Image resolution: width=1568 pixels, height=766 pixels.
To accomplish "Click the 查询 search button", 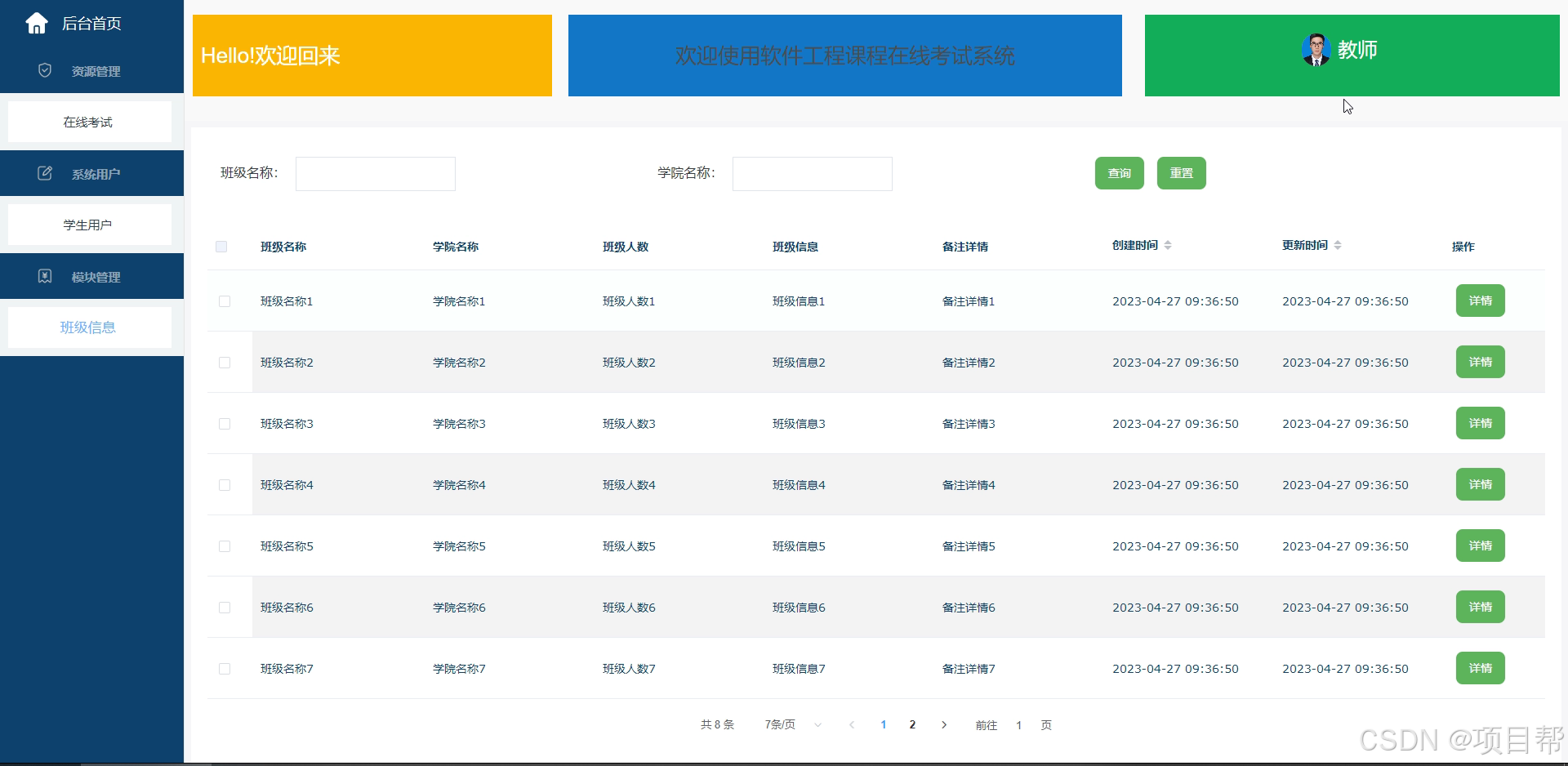I will [1120, 173].
